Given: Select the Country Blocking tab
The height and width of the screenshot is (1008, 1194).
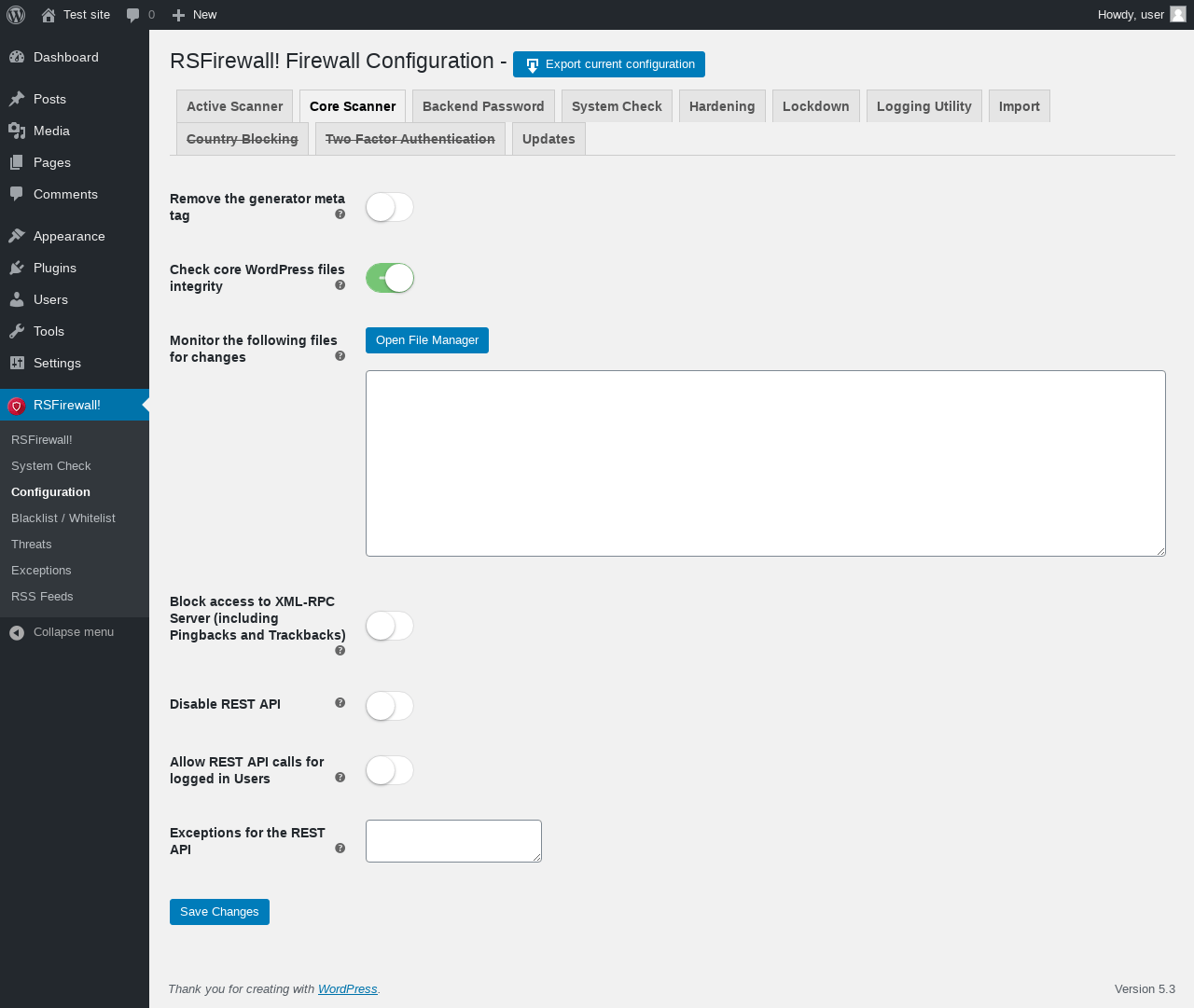Looking at the screenshot, I should (x=243, y=139).
